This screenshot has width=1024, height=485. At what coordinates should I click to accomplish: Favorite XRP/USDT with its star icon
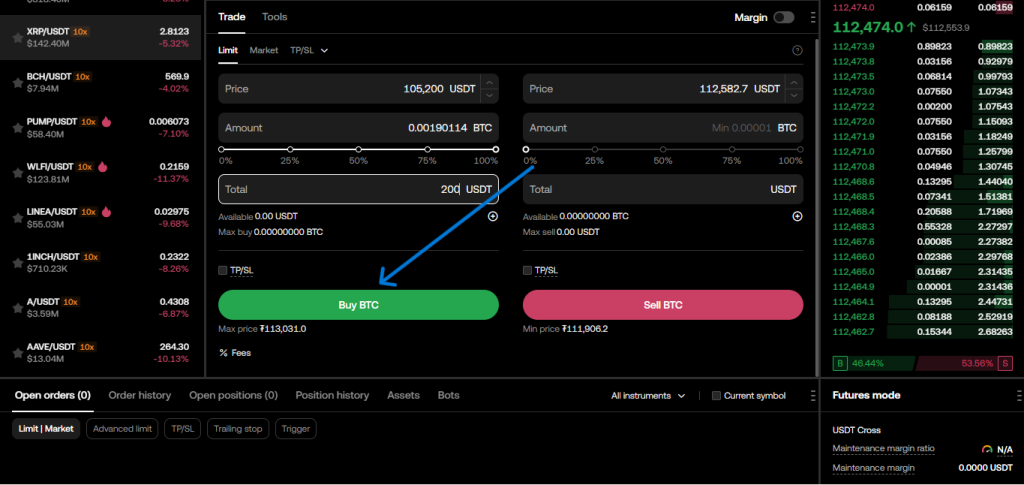coord(17,37)
